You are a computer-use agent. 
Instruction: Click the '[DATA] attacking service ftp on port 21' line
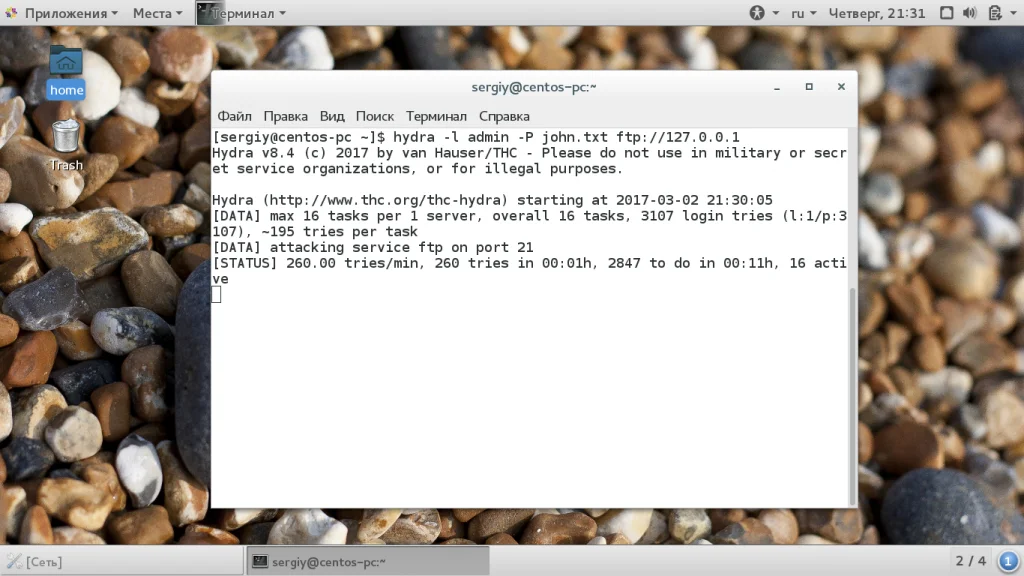373,248
